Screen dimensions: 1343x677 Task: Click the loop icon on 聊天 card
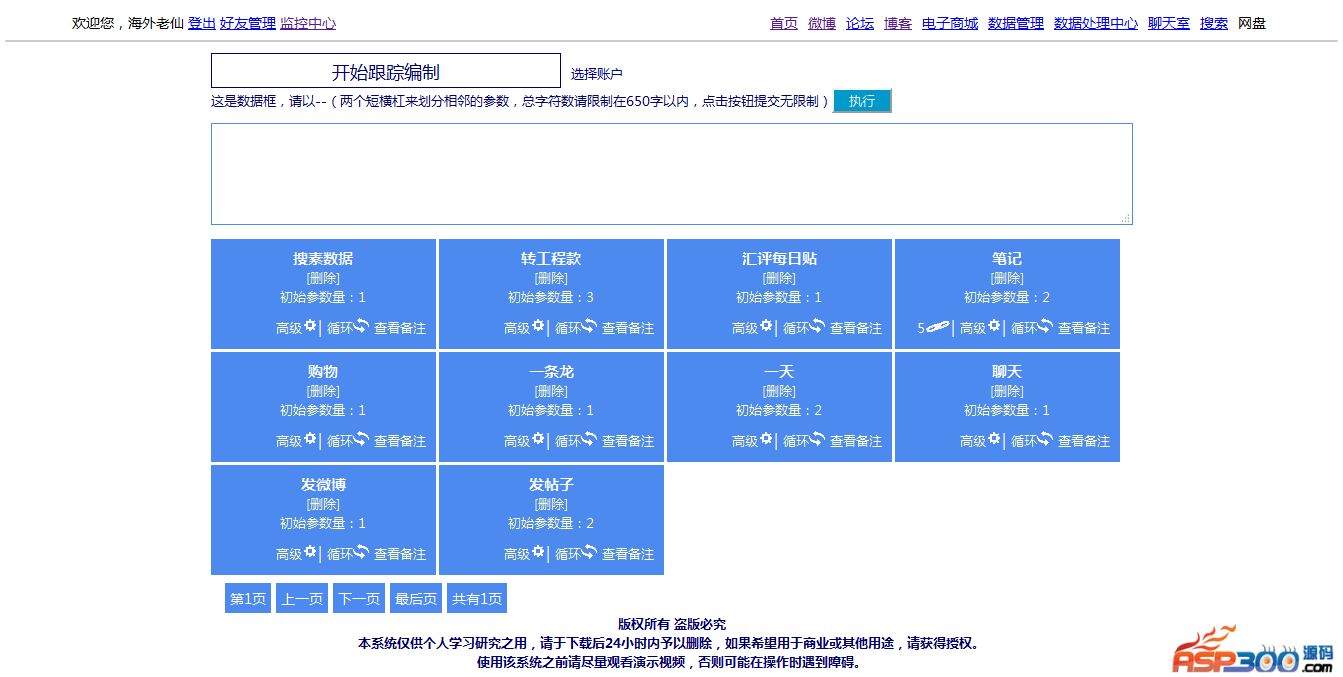1046,439
